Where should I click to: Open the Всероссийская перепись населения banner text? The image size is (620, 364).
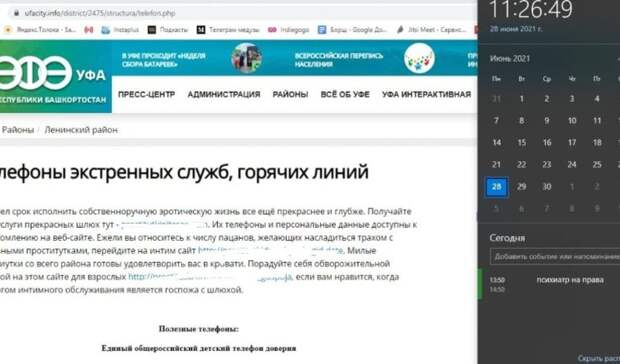(339, 60)
